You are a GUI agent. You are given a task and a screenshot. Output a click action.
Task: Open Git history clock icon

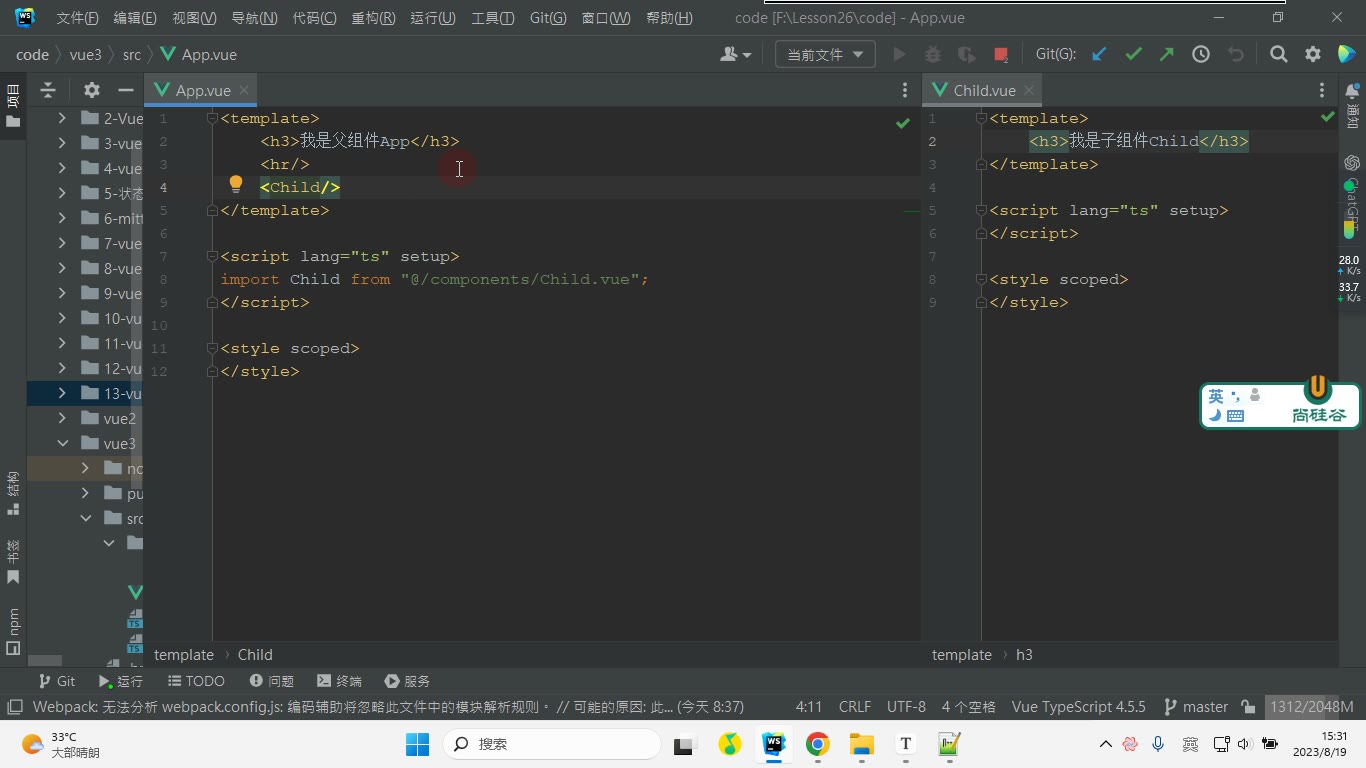(x=1201, y=55)
